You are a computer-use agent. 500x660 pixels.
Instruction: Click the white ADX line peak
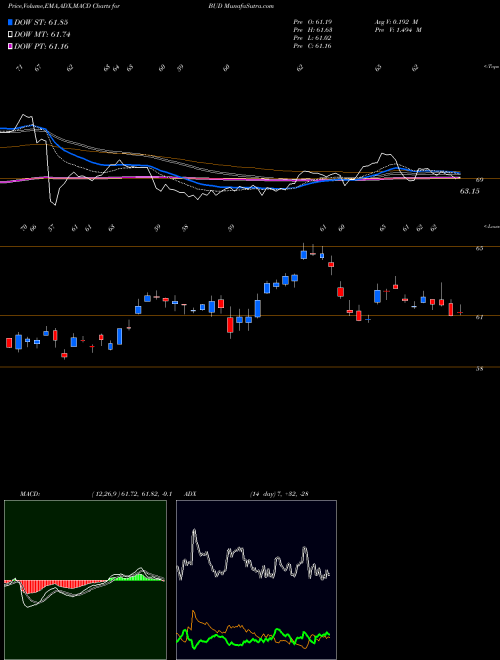pyautogui.click(x=194, y=531)
